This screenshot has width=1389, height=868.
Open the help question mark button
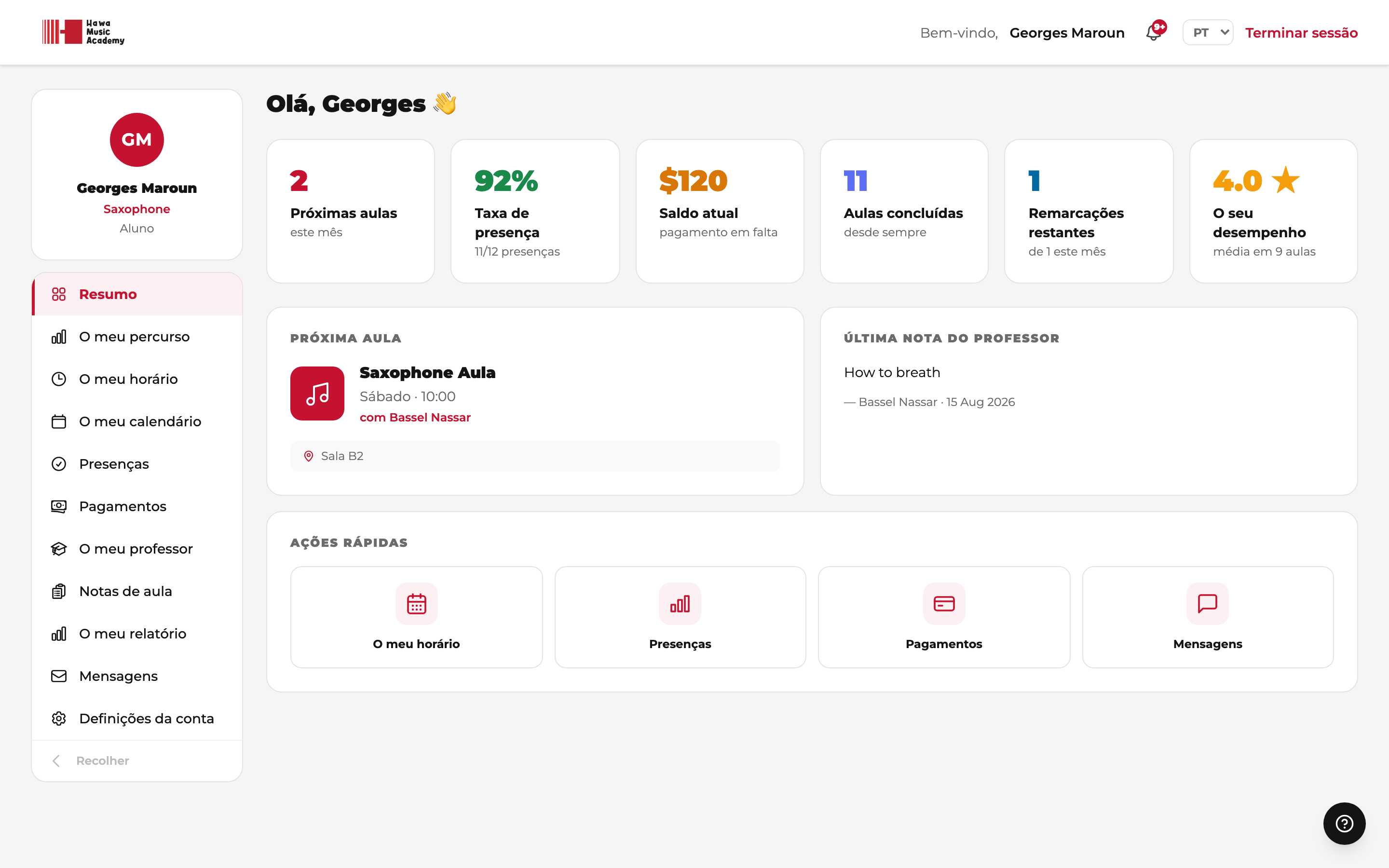[x=1344, y=823]
